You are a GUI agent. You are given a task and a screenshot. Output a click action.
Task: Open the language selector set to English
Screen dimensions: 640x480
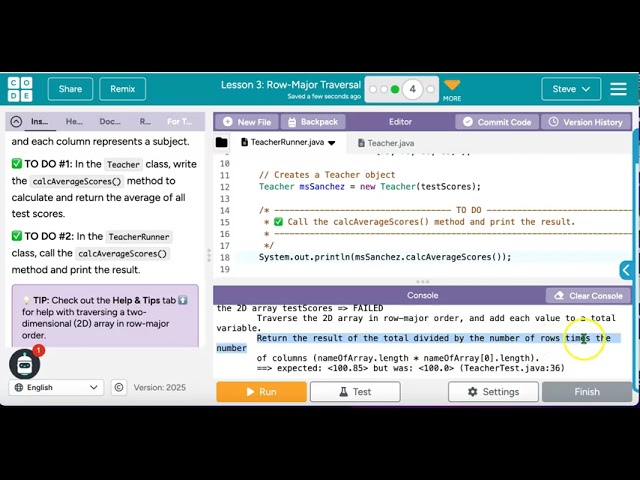[56, 388]
